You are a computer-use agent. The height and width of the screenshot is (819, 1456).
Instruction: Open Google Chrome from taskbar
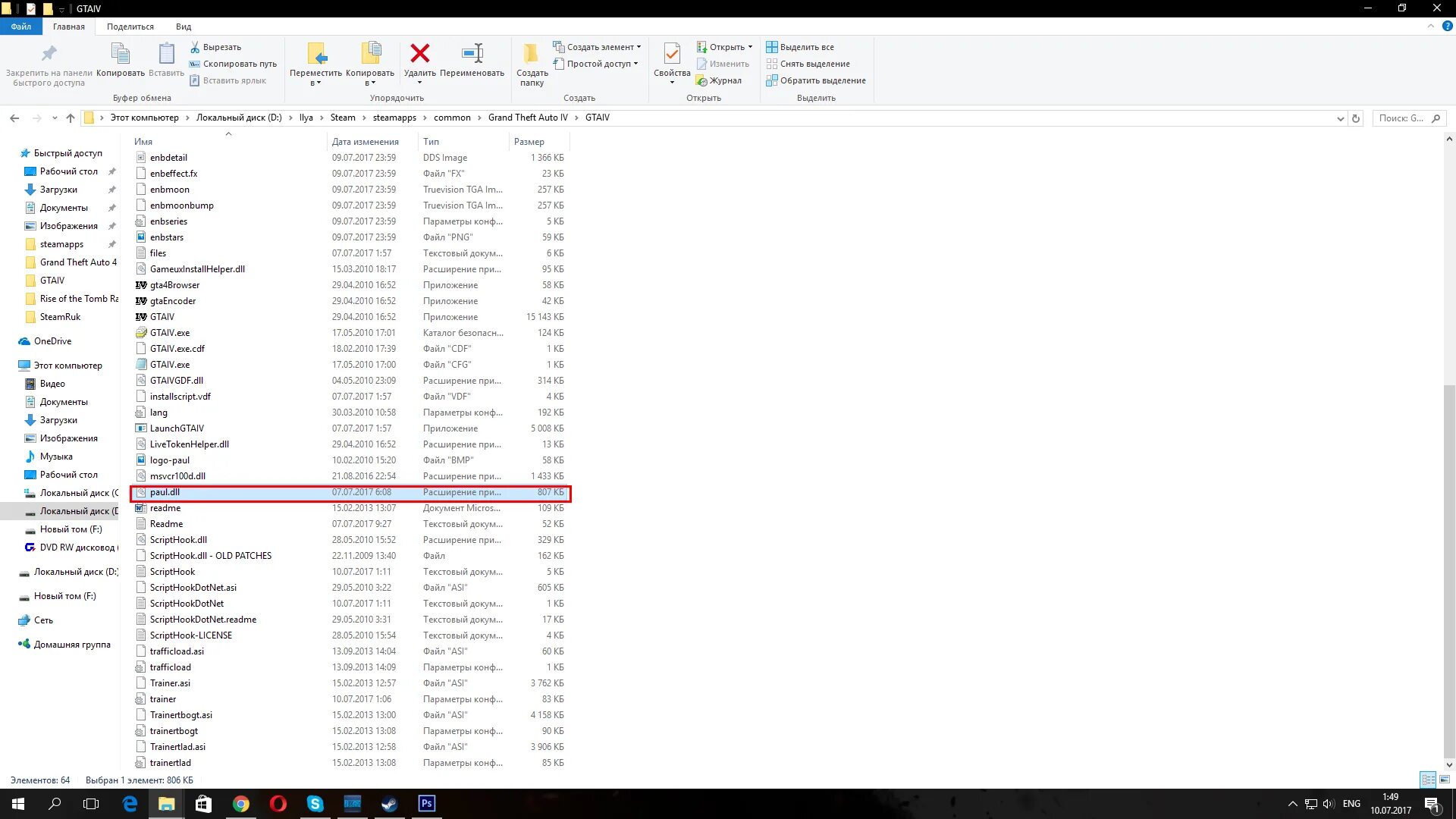pos(241,804)
